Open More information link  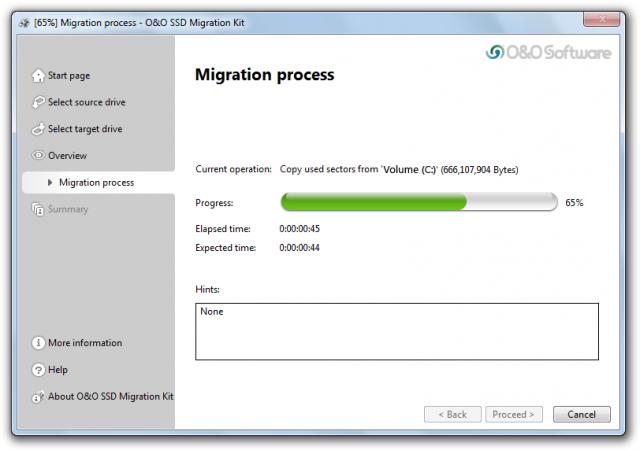click(x=85, y=343)
